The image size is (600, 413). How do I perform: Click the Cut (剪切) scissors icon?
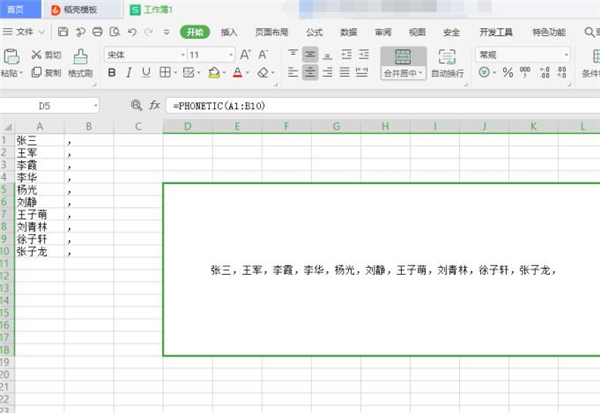click(x=37, y=54)
